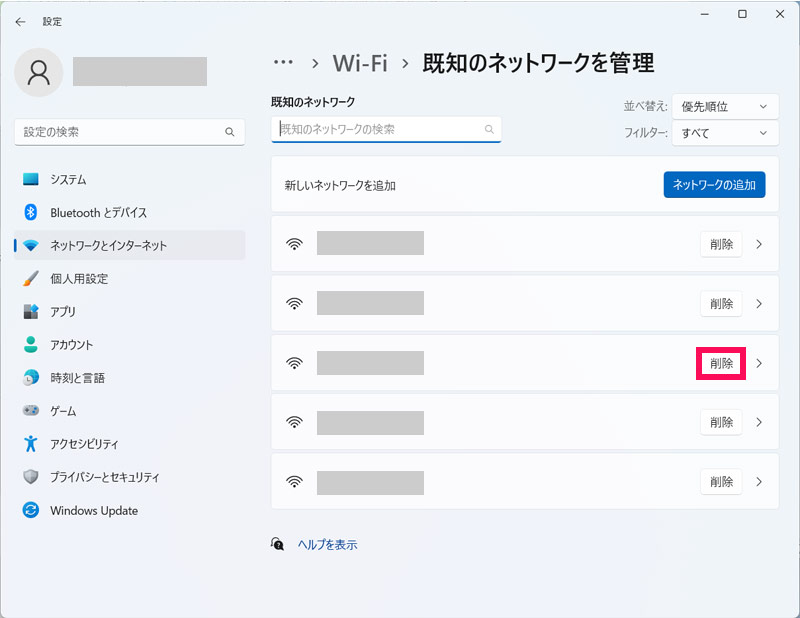Delete the first known network with 削除
The height and width of the screenshot is (618, 800).
click(x=721, y=244)
